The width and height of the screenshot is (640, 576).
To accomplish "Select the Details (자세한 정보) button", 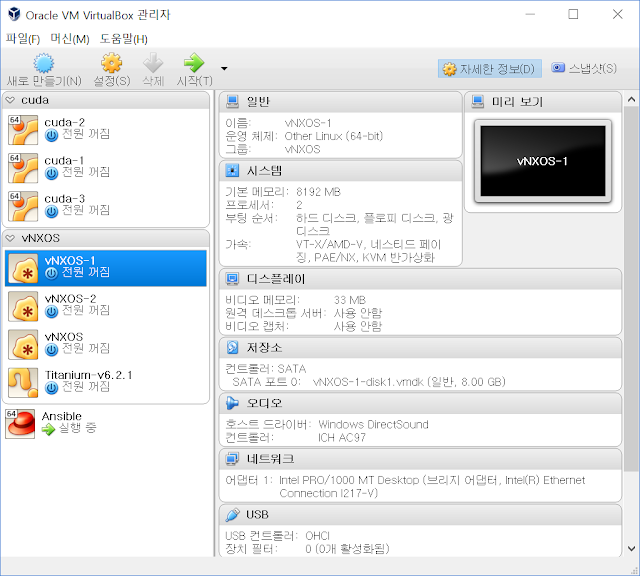I will (489, 69).
